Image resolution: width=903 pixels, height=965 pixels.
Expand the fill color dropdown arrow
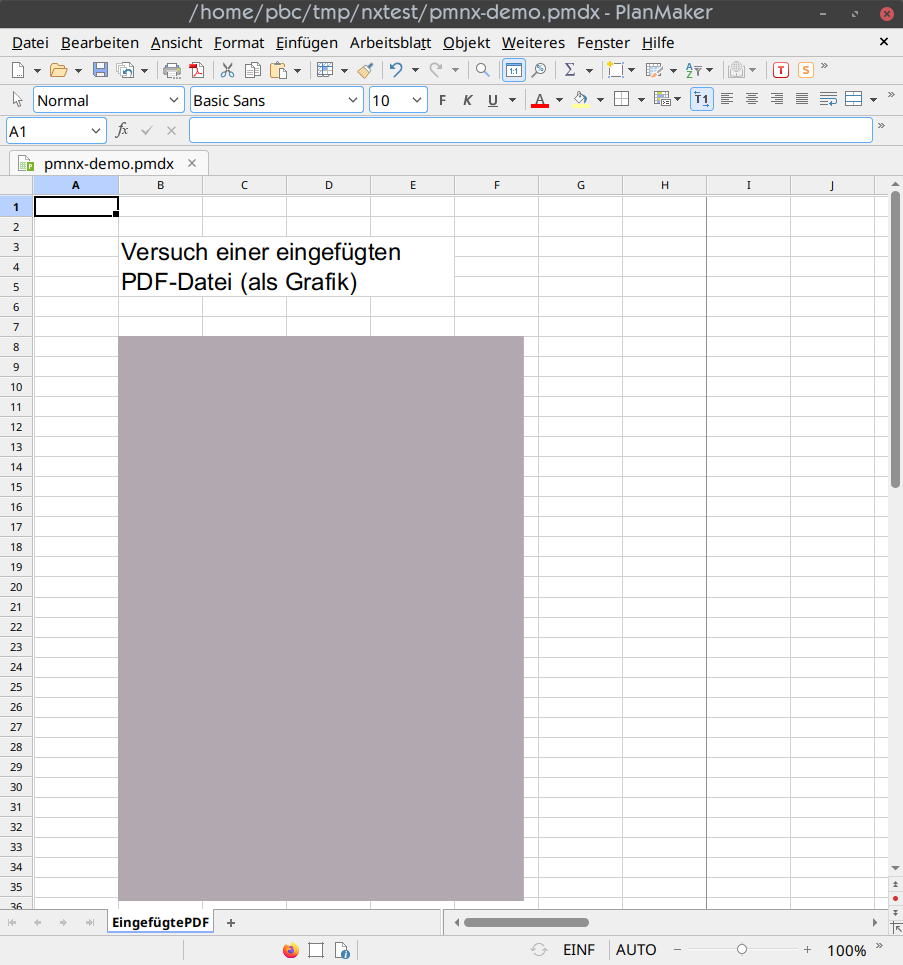tap(600, 100)
